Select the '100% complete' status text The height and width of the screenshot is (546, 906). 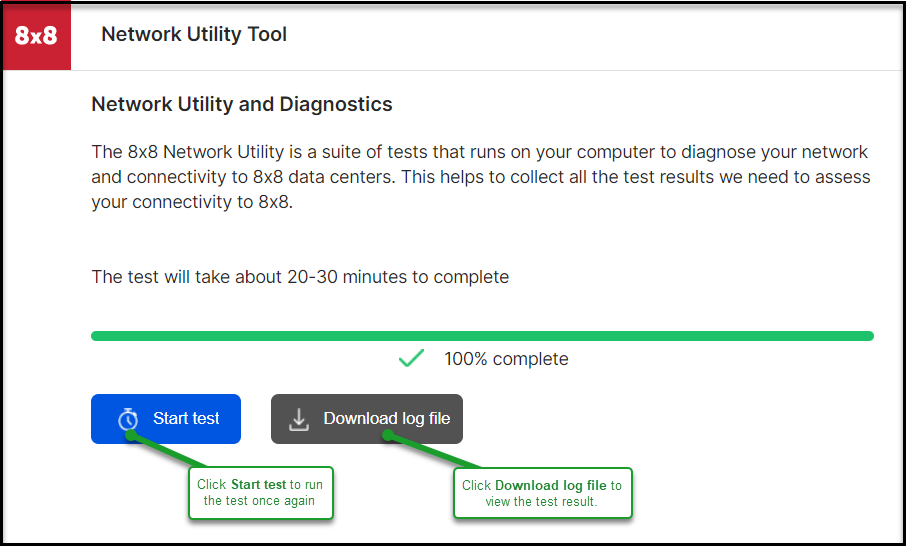[x=506, y=359]
